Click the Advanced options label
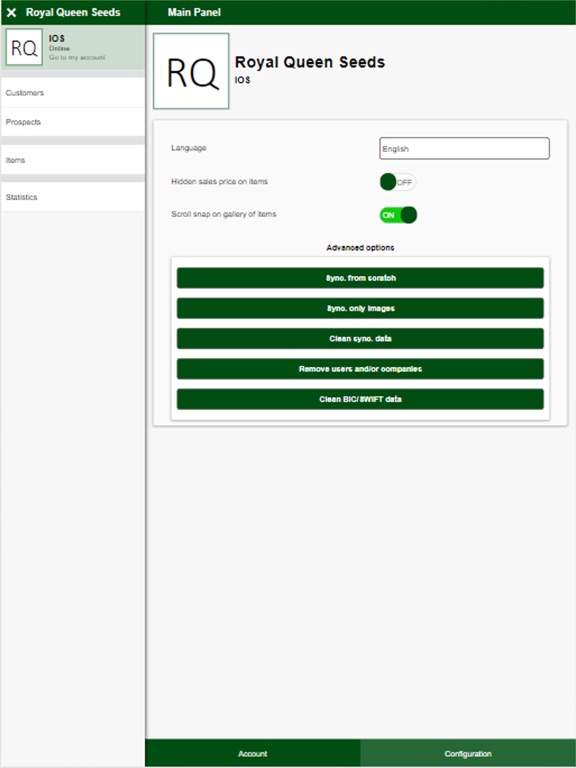The width and height of the screenshot is (576, 768). (360, 248)
